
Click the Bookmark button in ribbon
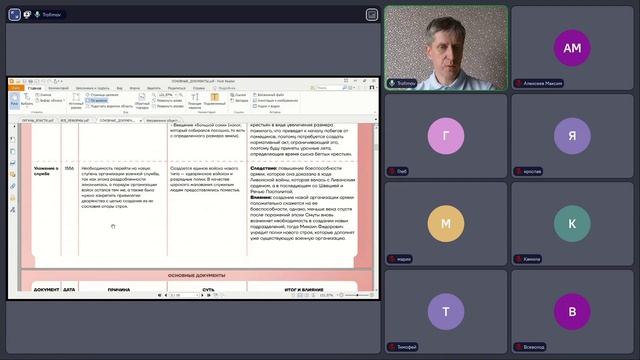(239, 100)
